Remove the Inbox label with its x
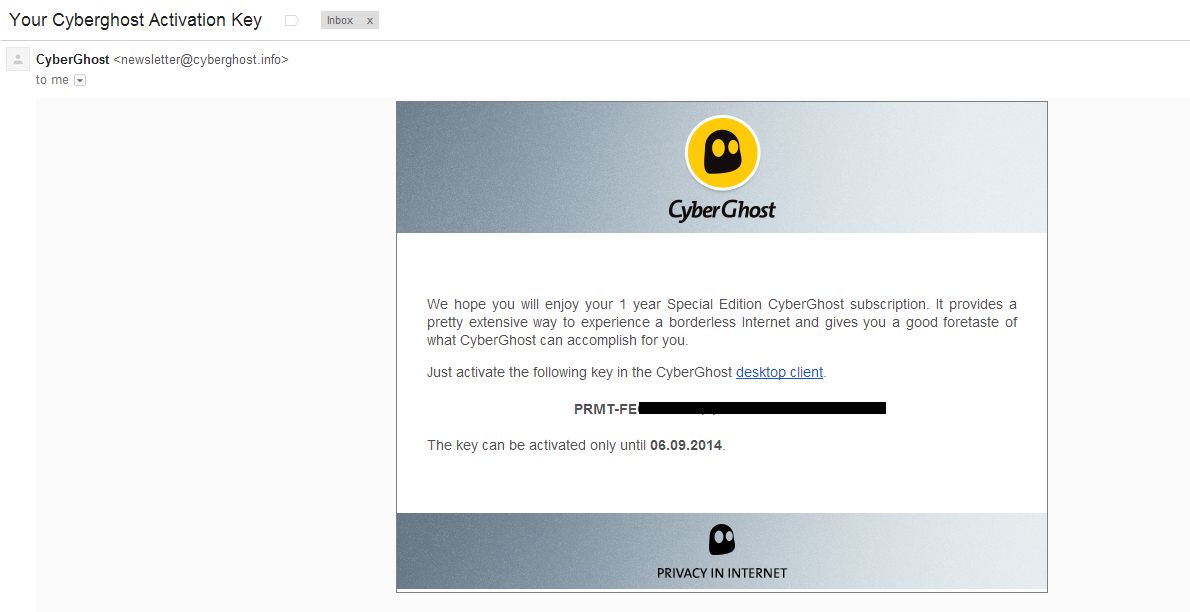 tap(370, 21)
